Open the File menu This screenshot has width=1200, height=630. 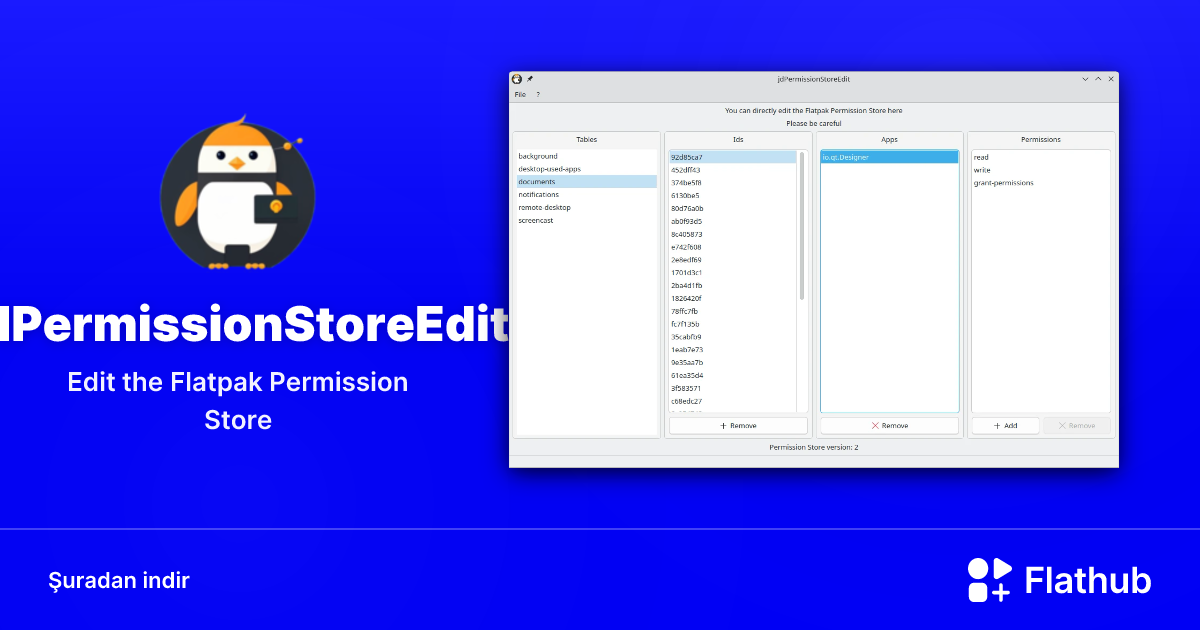[x=520, y=93]
